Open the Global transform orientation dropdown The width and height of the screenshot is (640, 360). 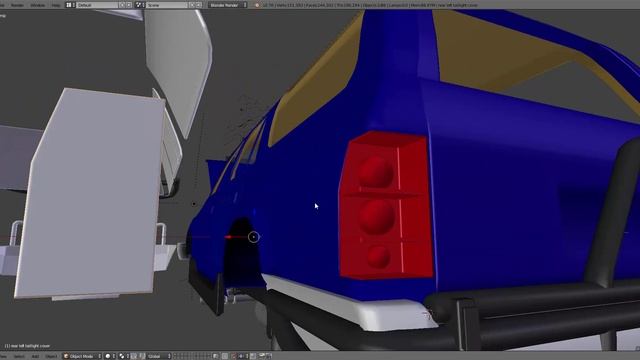(x=159, y=356)
